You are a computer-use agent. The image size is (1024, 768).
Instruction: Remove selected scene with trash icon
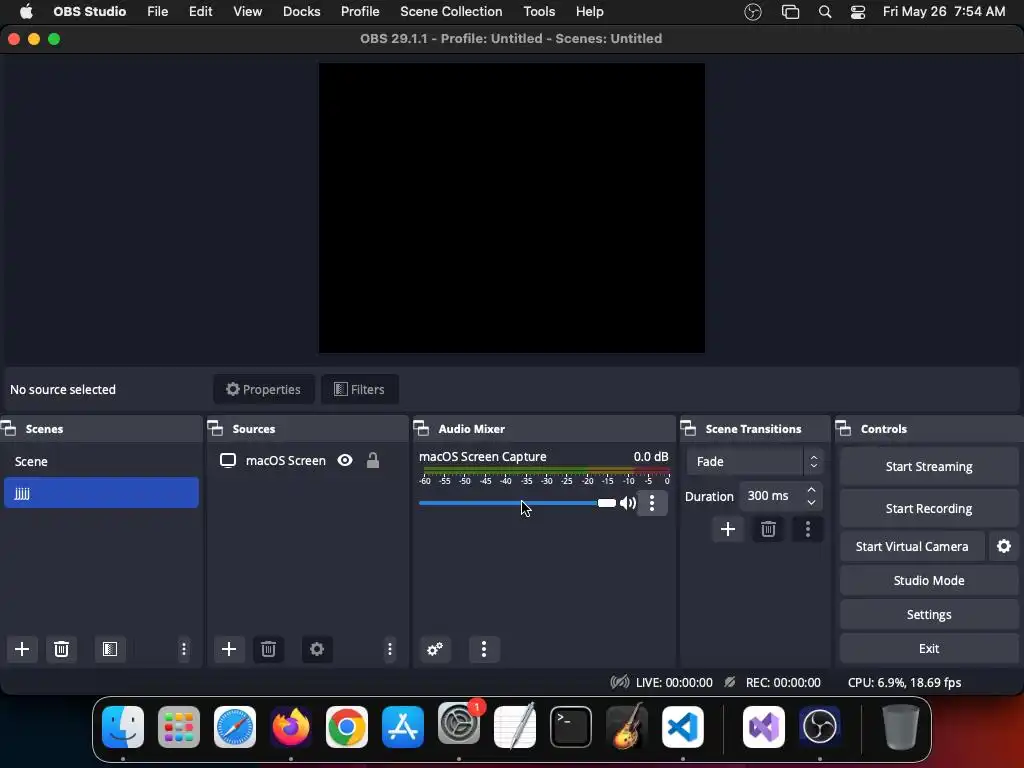(x=61, y=649)
